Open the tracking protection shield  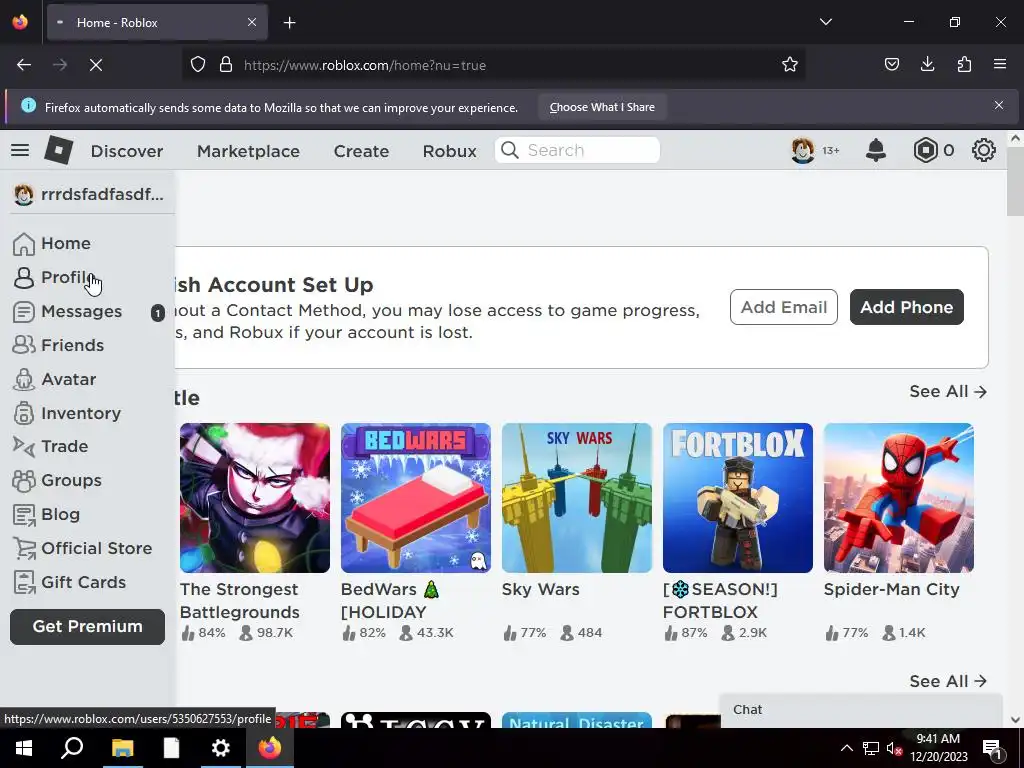198,65
